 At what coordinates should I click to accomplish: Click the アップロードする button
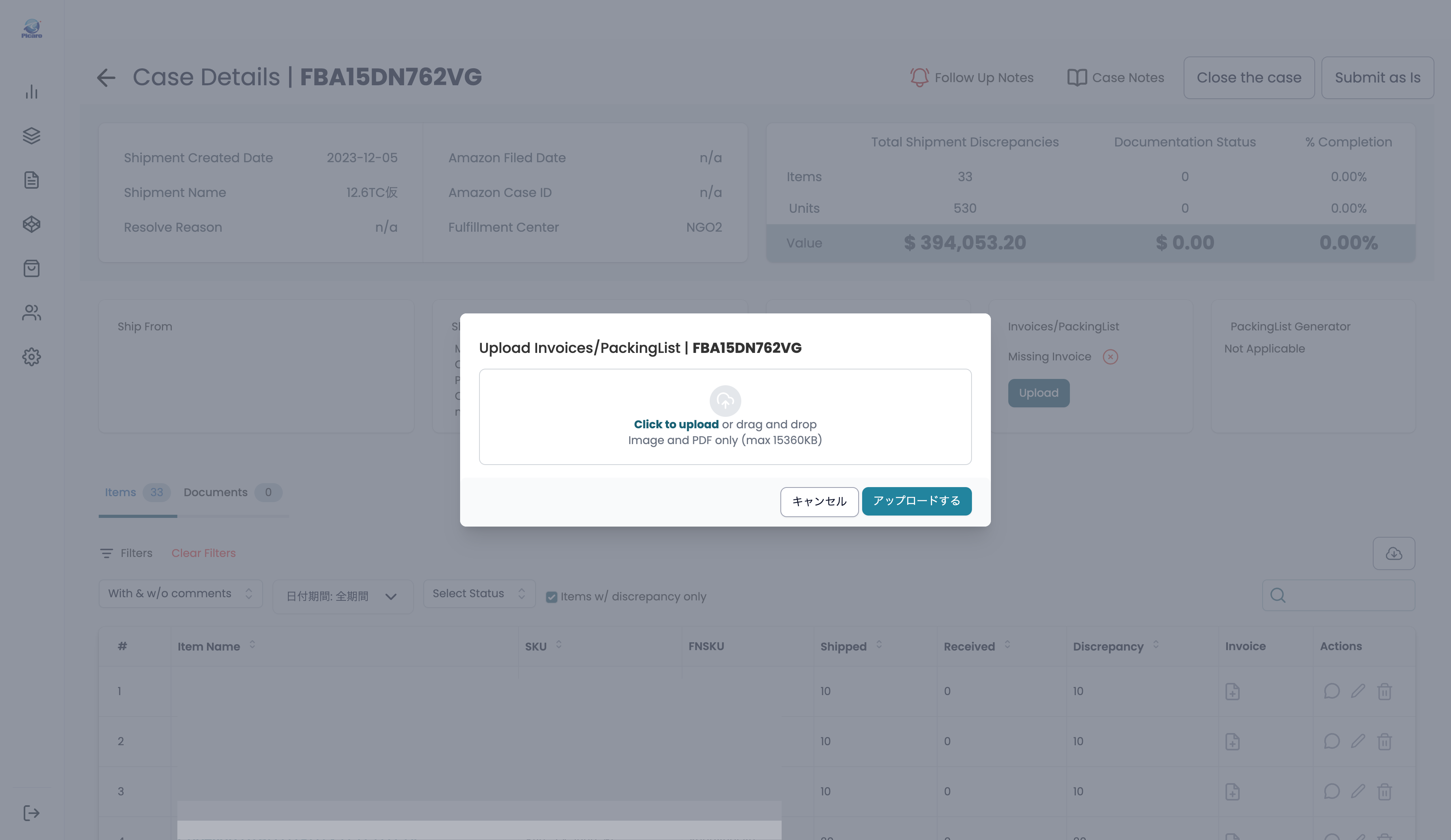917,501
